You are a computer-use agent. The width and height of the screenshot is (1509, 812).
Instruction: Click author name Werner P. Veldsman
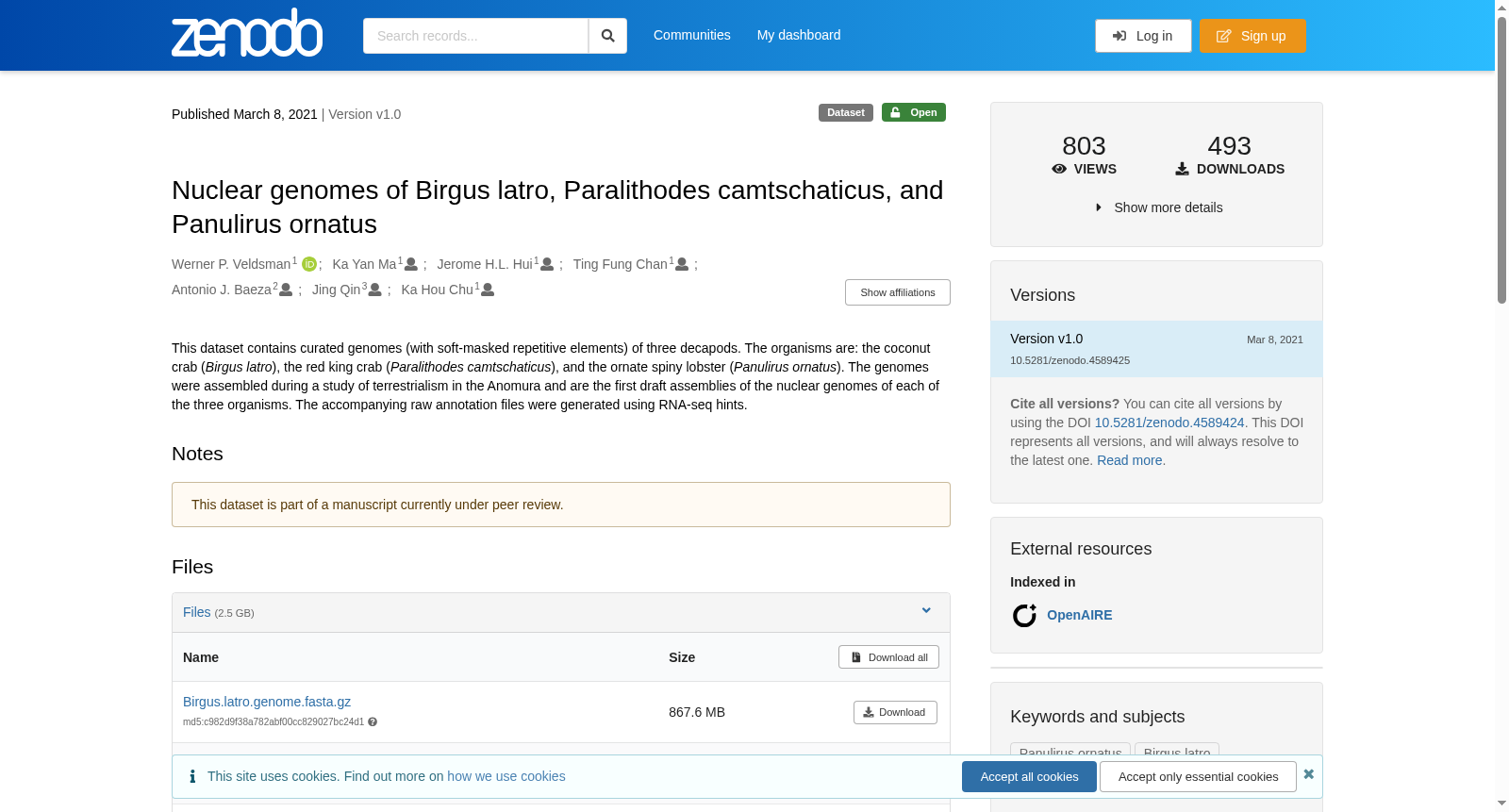tap(231, 264)
